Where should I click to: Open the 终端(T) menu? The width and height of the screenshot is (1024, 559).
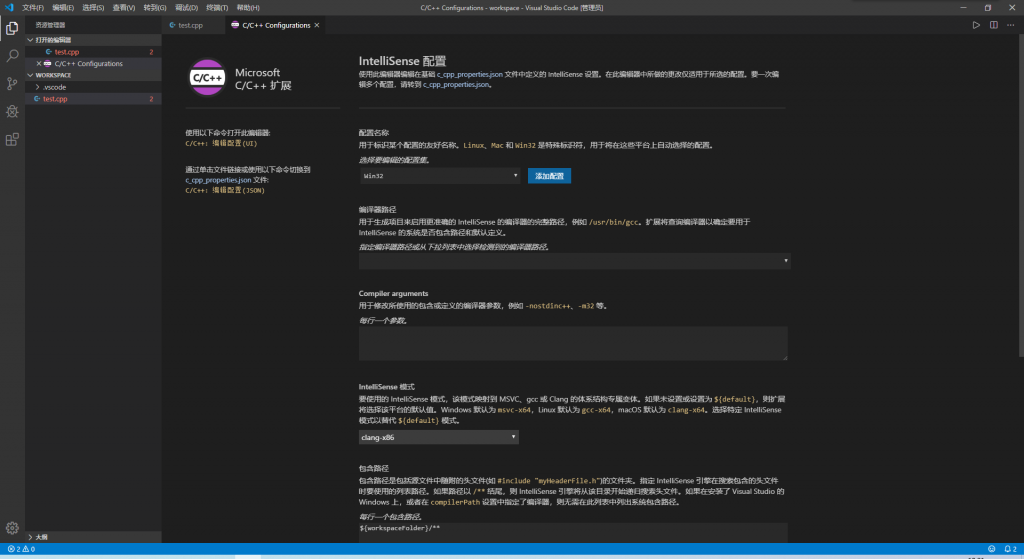pos(217,8)
